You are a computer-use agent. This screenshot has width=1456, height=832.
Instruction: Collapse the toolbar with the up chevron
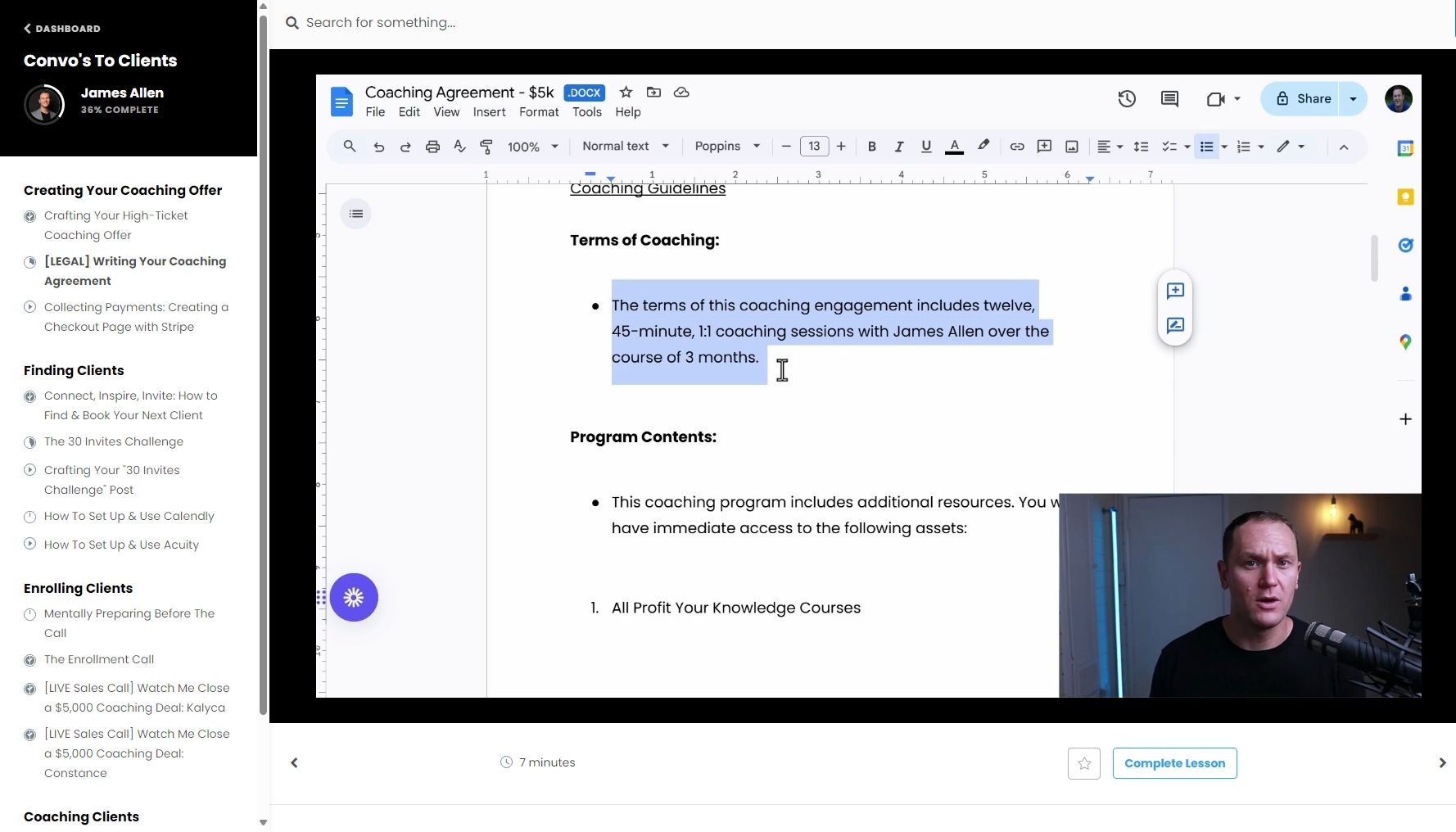click(1344, 147)
